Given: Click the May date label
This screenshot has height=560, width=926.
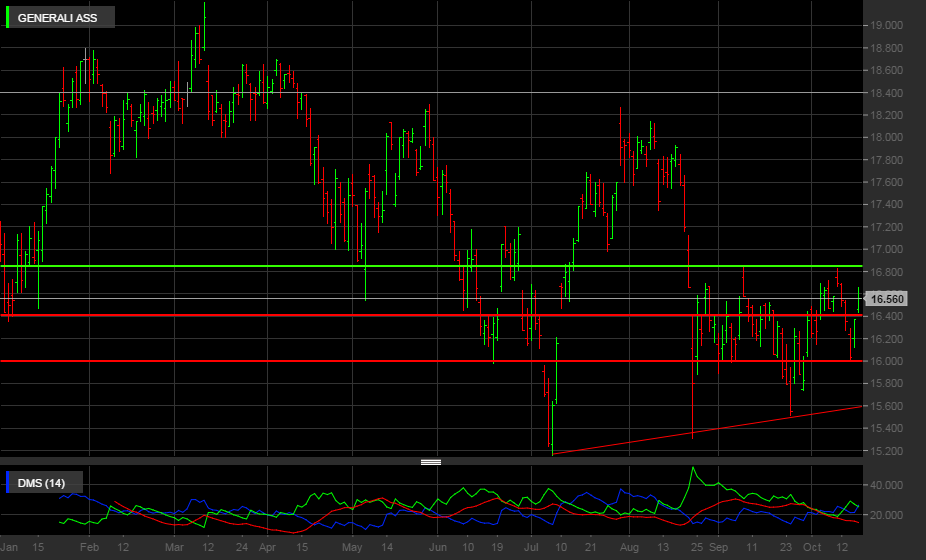Looking at the screenshot, I should (x=352, y=547).
